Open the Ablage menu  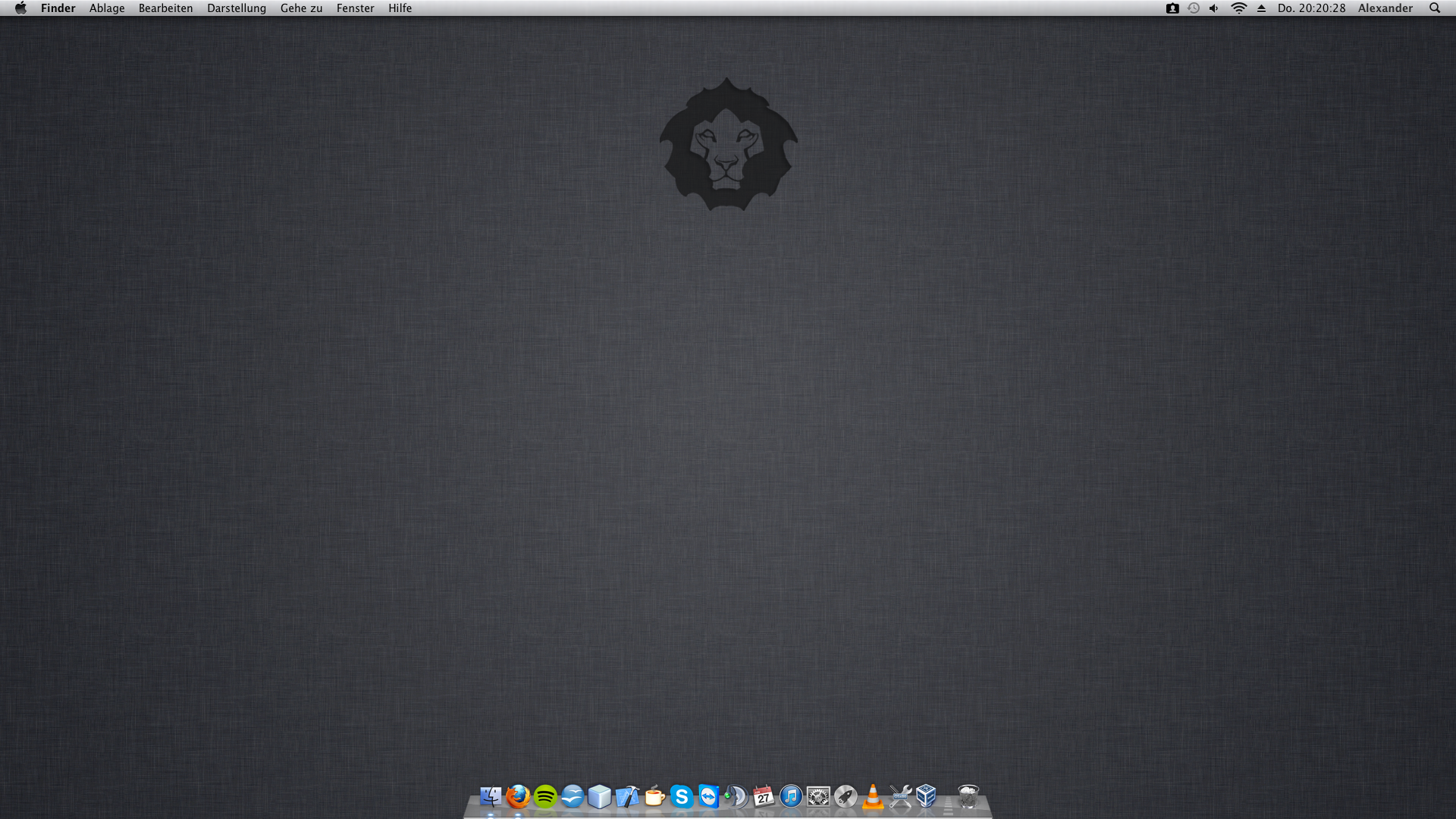[107, 8]
